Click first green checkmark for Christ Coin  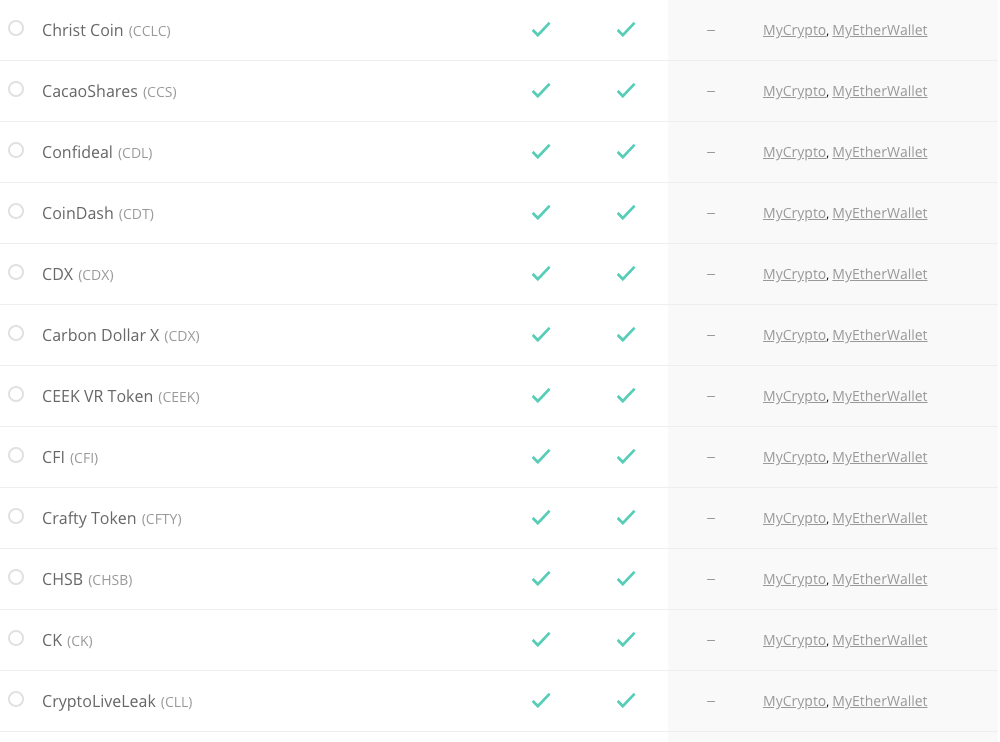click(541, 30)
